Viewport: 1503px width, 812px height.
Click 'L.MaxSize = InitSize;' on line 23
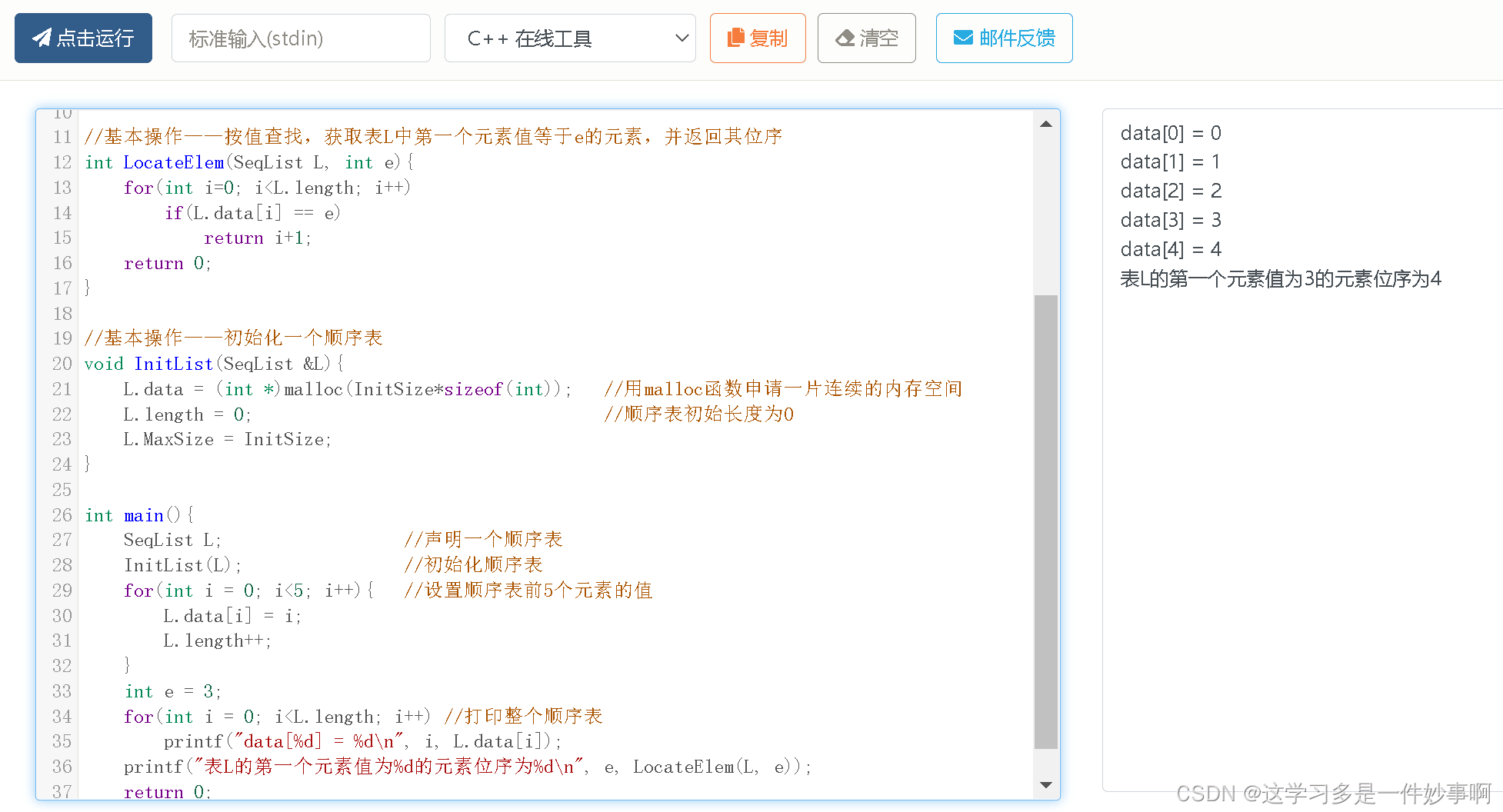228,439
